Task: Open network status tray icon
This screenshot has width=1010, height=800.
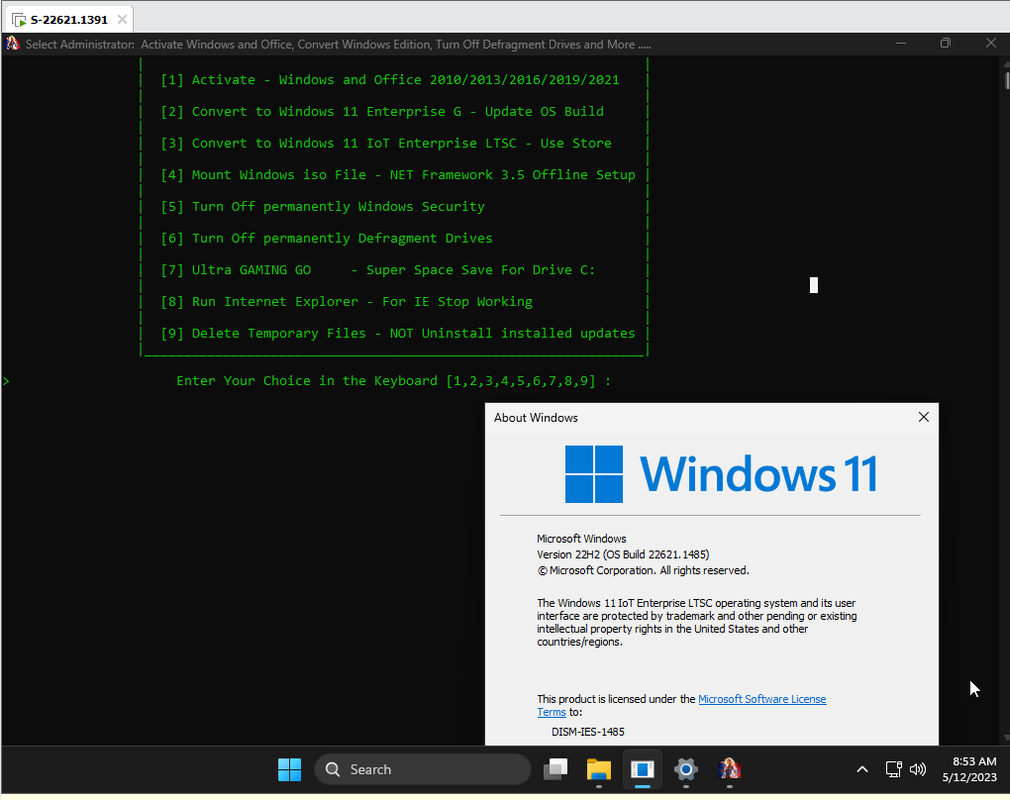Action: 893,769
